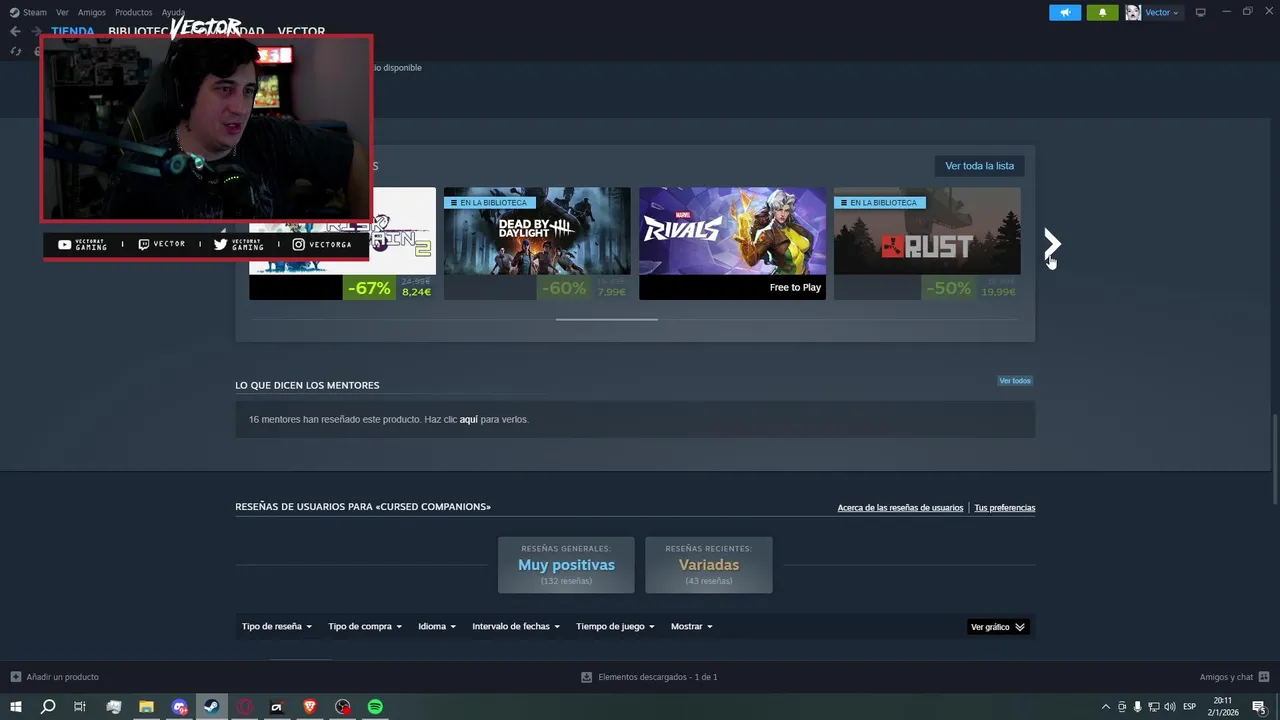Expand the Vector account dropdown

point(1161,12)
